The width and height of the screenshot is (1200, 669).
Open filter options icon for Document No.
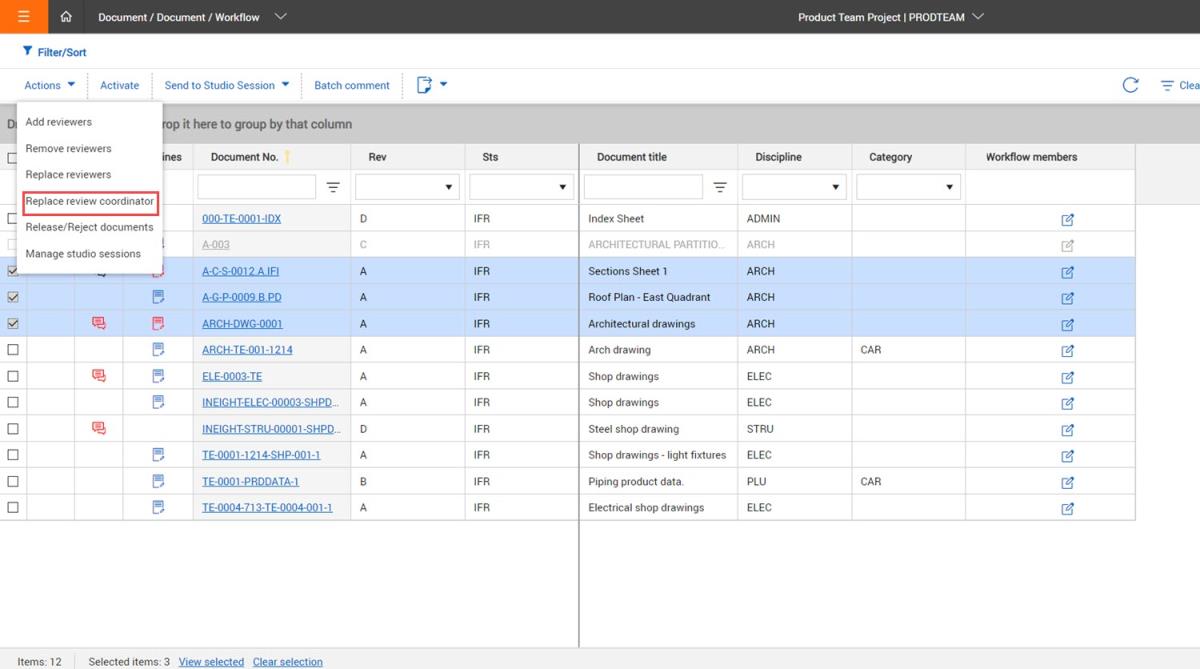tap(333, 188)
